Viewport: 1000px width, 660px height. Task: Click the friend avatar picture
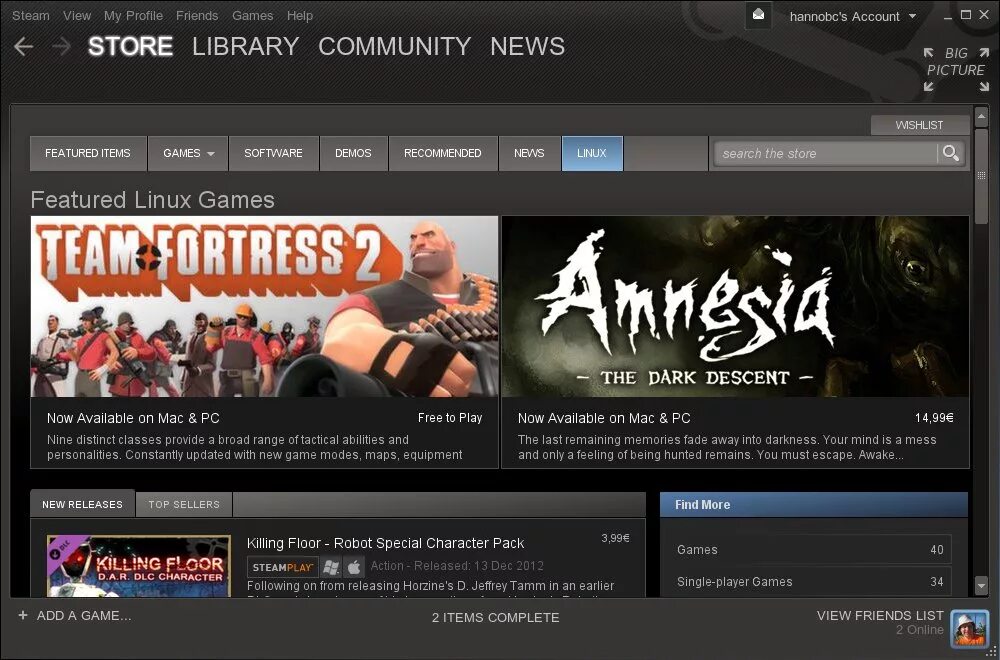coord(969,628)
